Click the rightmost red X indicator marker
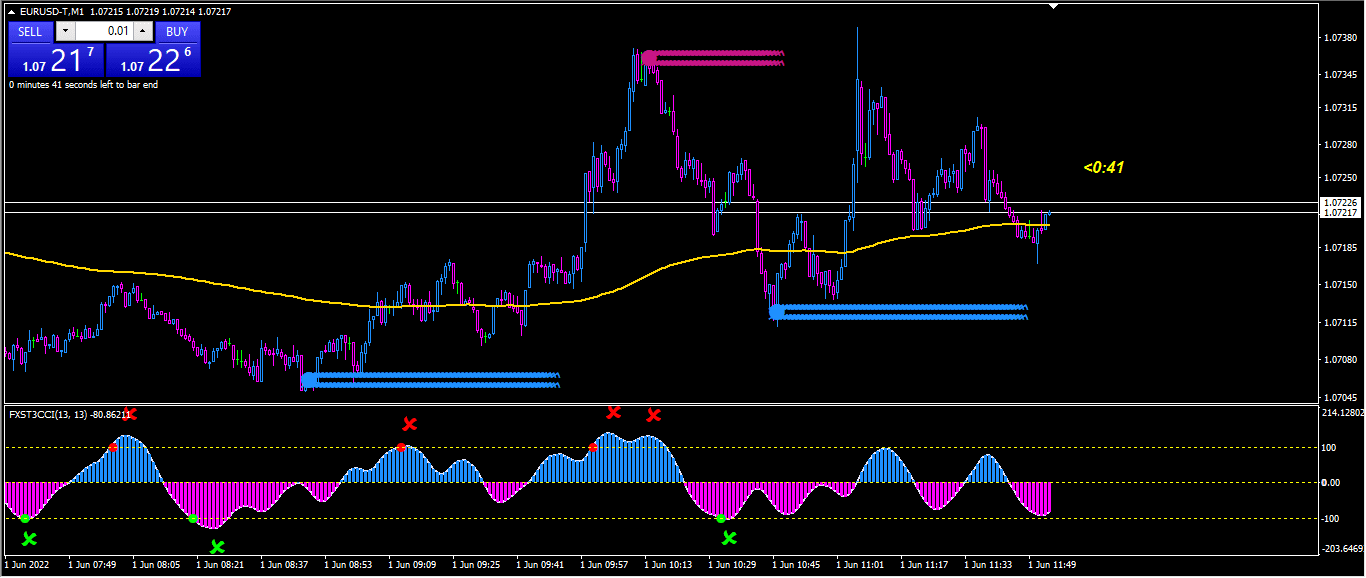The height and width of the screenshot is (578, 1366). pos(654,415)
